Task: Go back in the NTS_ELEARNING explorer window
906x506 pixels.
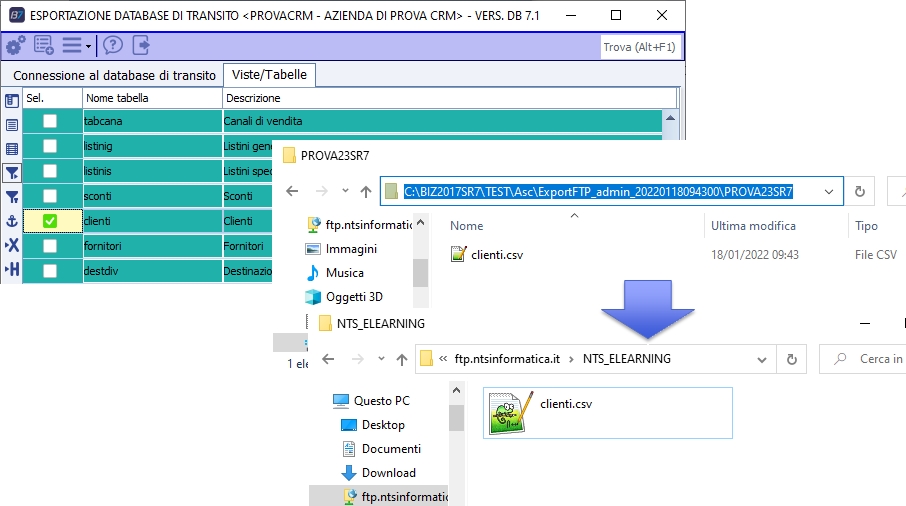Action: coord(328,359)
